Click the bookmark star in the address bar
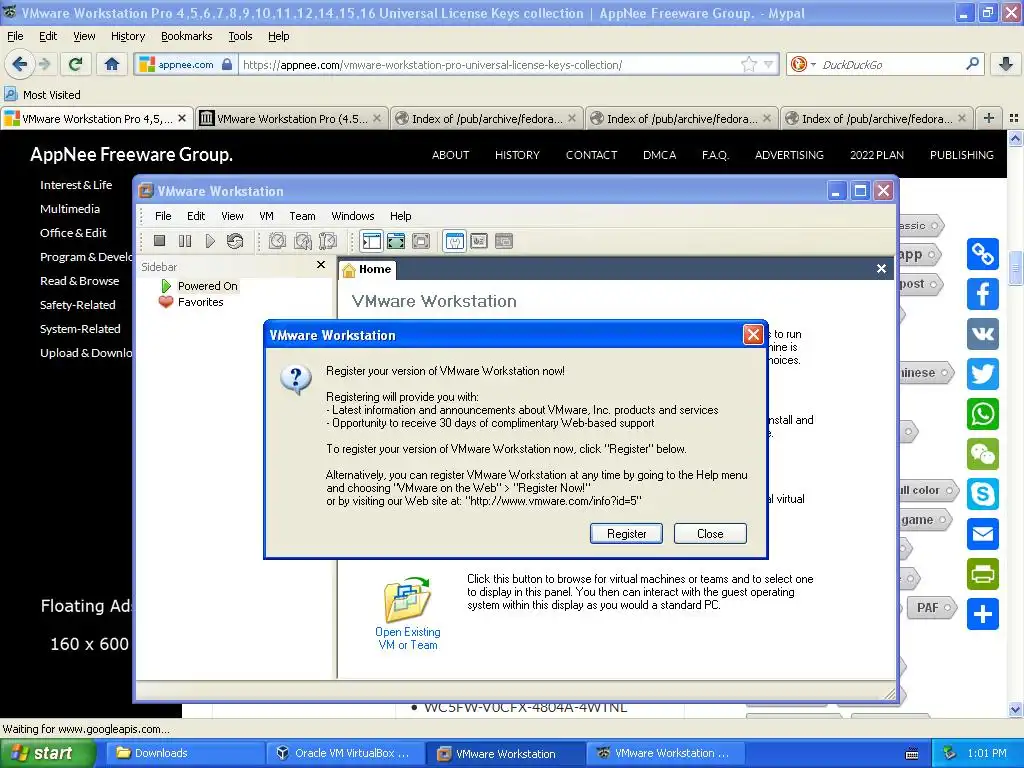The height and width of the screenshot is (768, 1024). tap(749, 64)
